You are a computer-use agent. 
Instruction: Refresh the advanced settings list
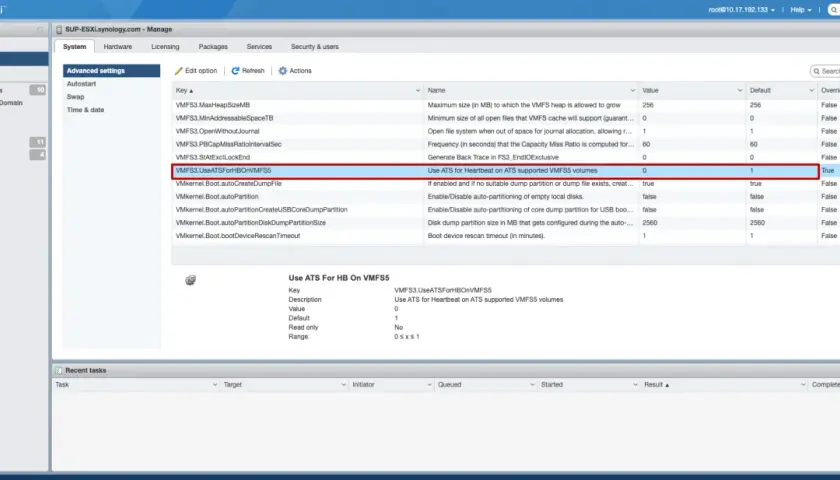[x=248, y=71]
